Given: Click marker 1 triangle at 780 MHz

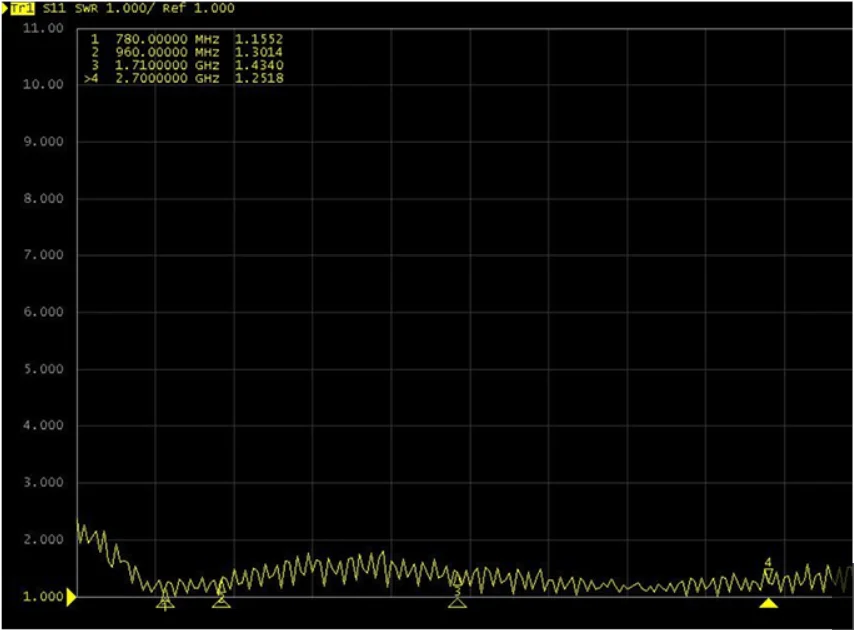Looking at the screenshot, I should [x=165, y=602].
